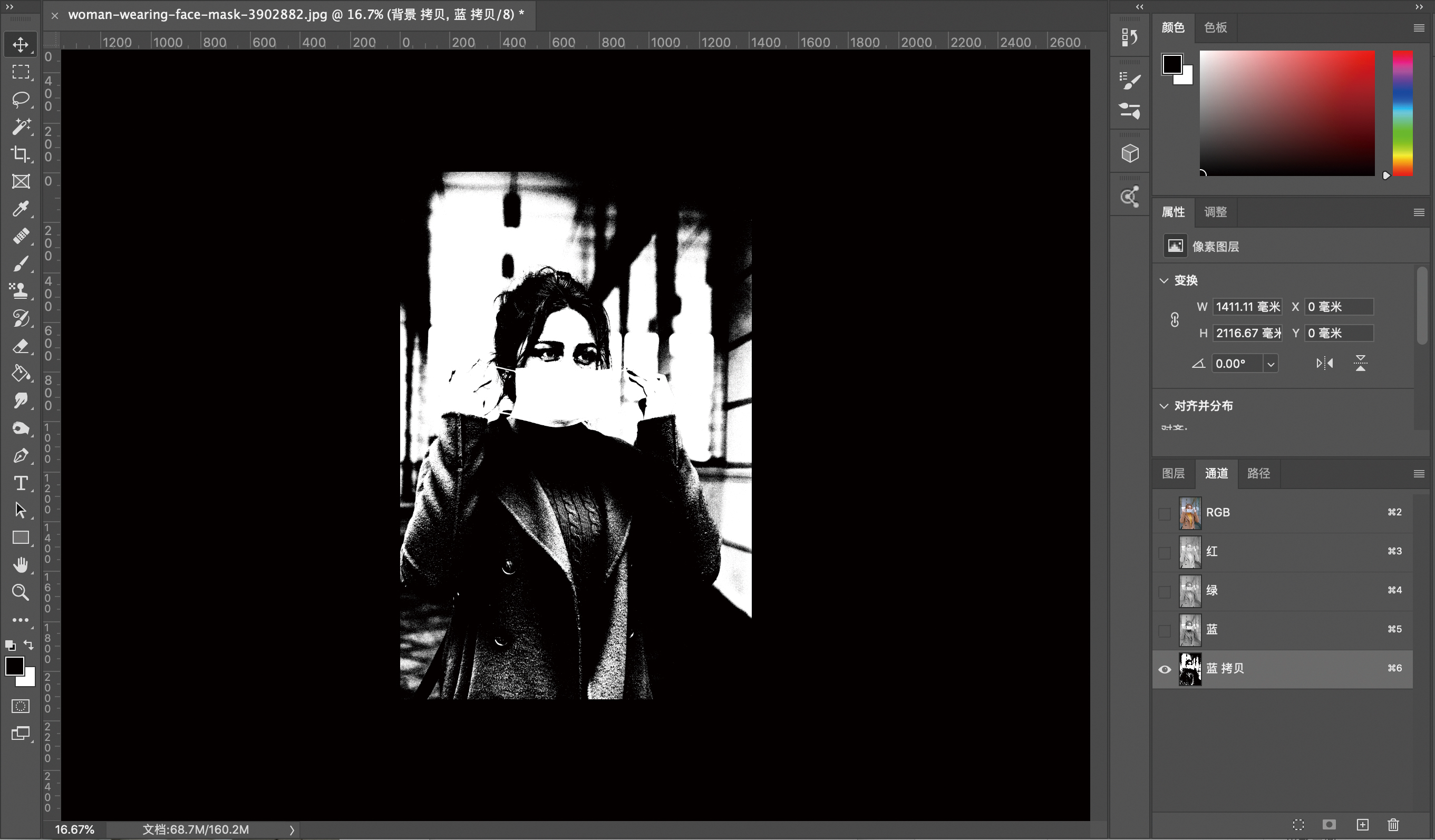1435x840 pixels.
Task: Click the hue spectrum slider
Action: pyautogui.click(x=1402, y=113)
